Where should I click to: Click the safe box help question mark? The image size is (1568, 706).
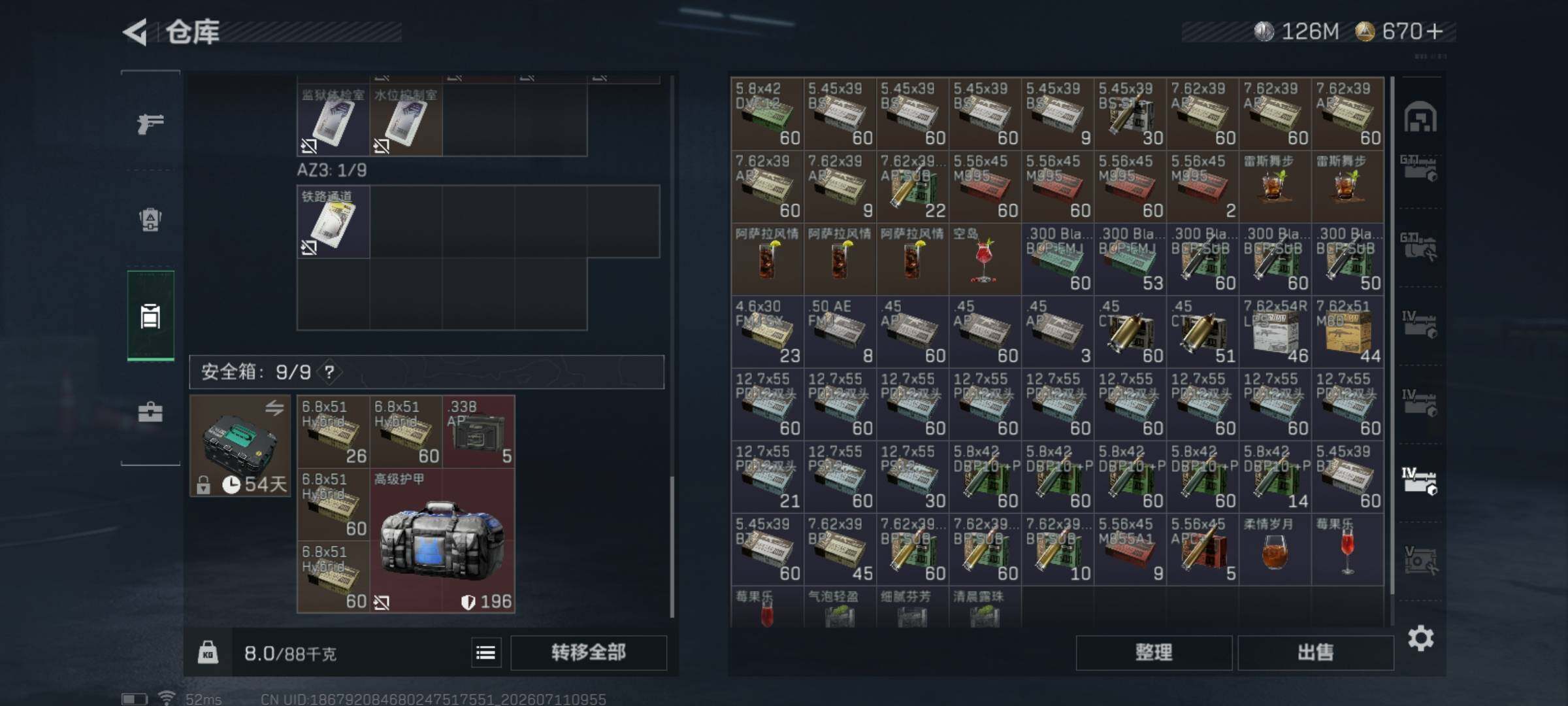tap(329, 372)
